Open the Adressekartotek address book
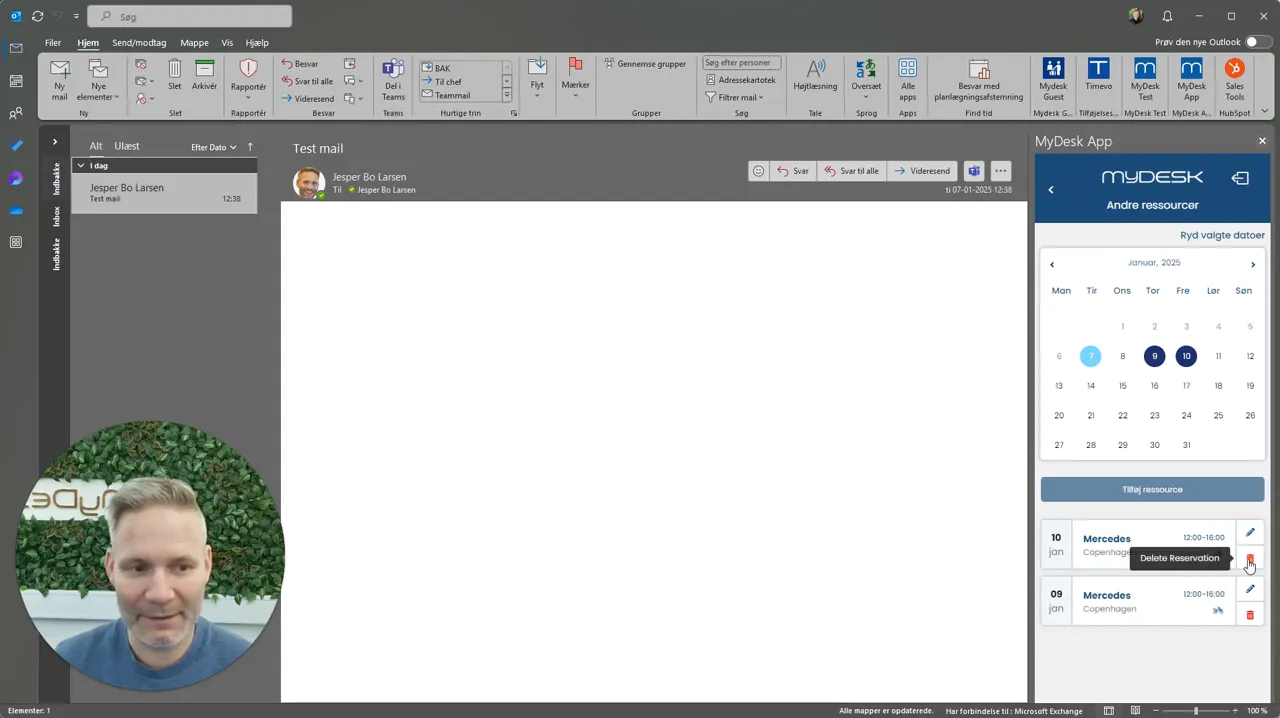 point(740,80)
